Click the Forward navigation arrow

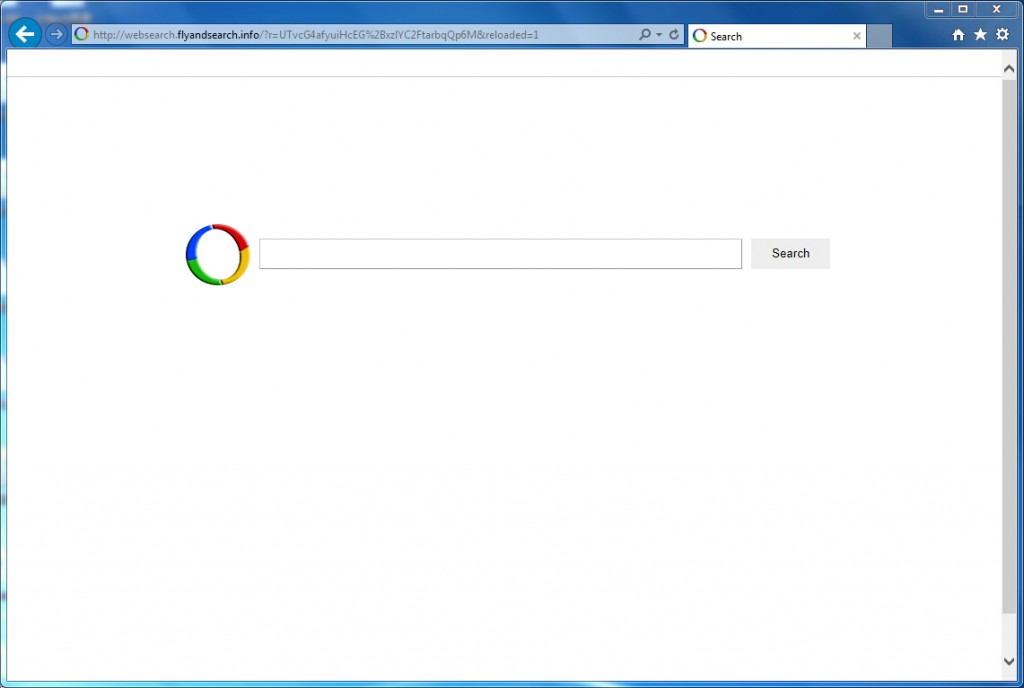pos(57,34)
